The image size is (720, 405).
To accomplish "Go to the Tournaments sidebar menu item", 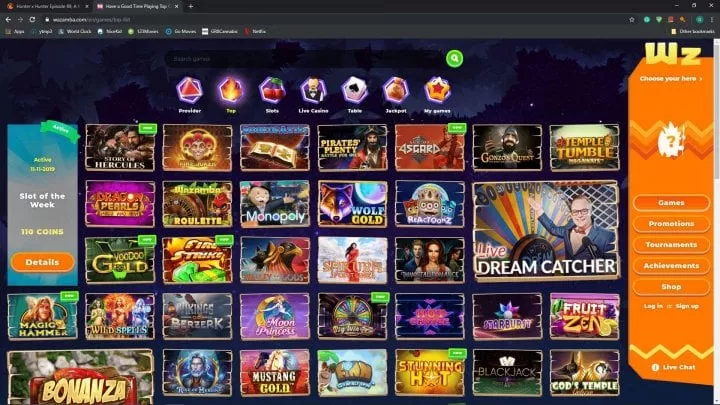I will 671,245.
